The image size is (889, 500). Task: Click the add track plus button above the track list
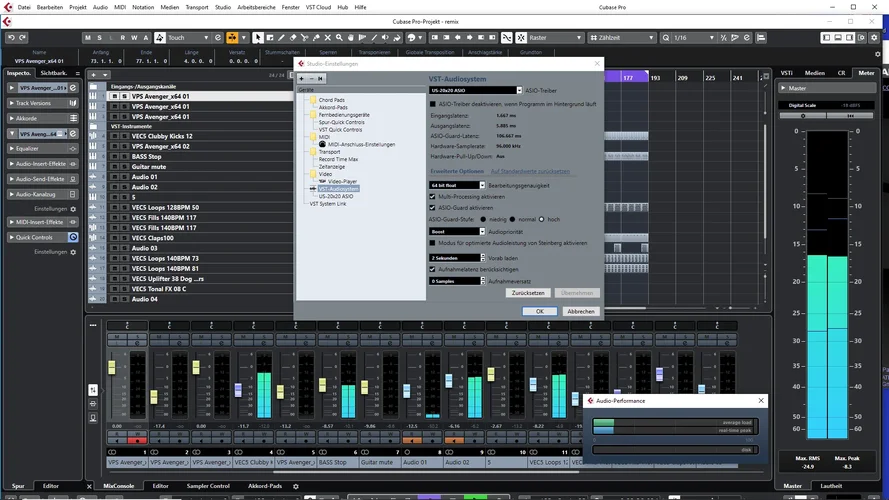coord(93,74)
